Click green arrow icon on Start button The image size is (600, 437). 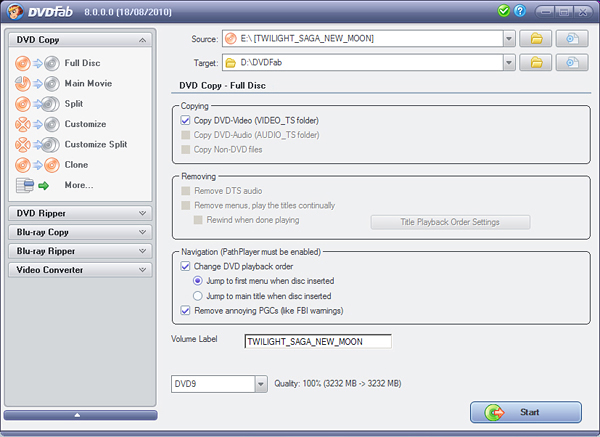(495, 413)
